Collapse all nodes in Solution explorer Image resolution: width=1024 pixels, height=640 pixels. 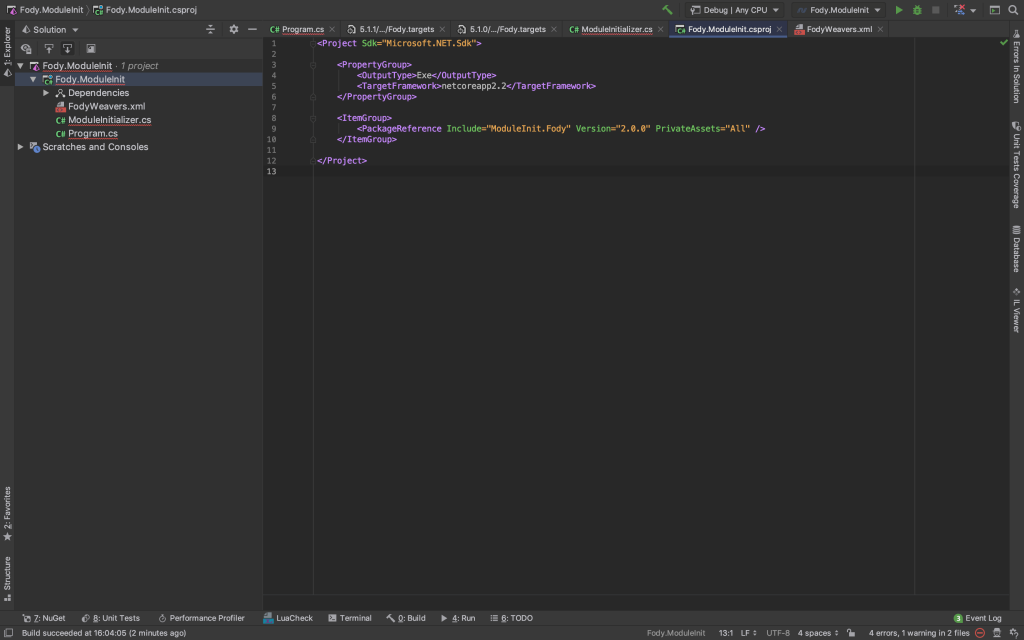point(210,29)
